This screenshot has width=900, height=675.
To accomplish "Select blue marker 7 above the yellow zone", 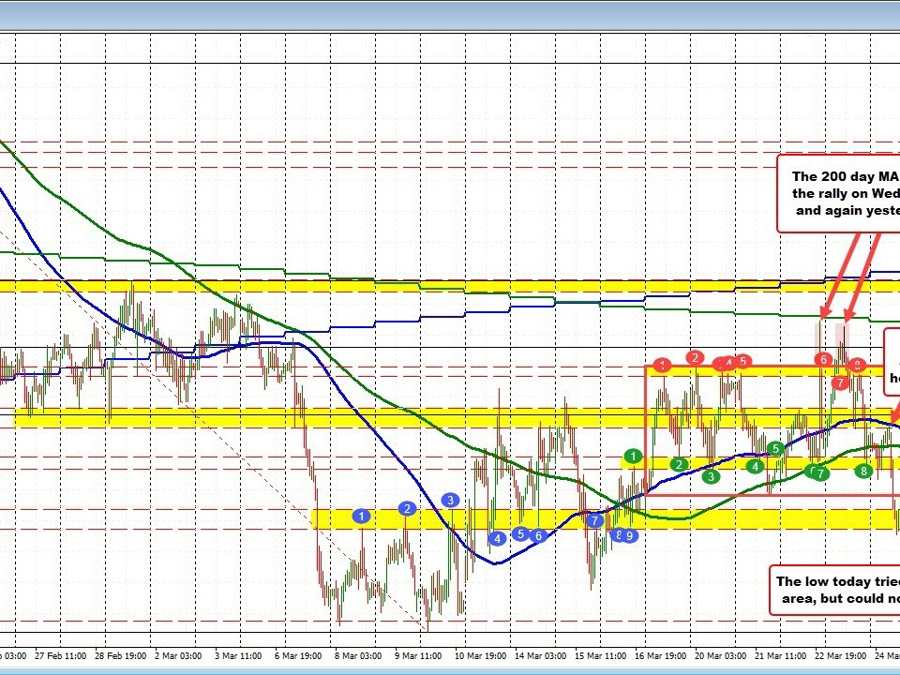I will tap(594, 521).
